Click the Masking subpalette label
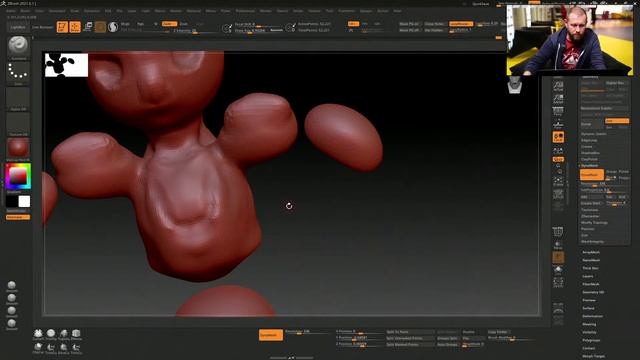Screen dimensions: 640x360 point(589,324)
